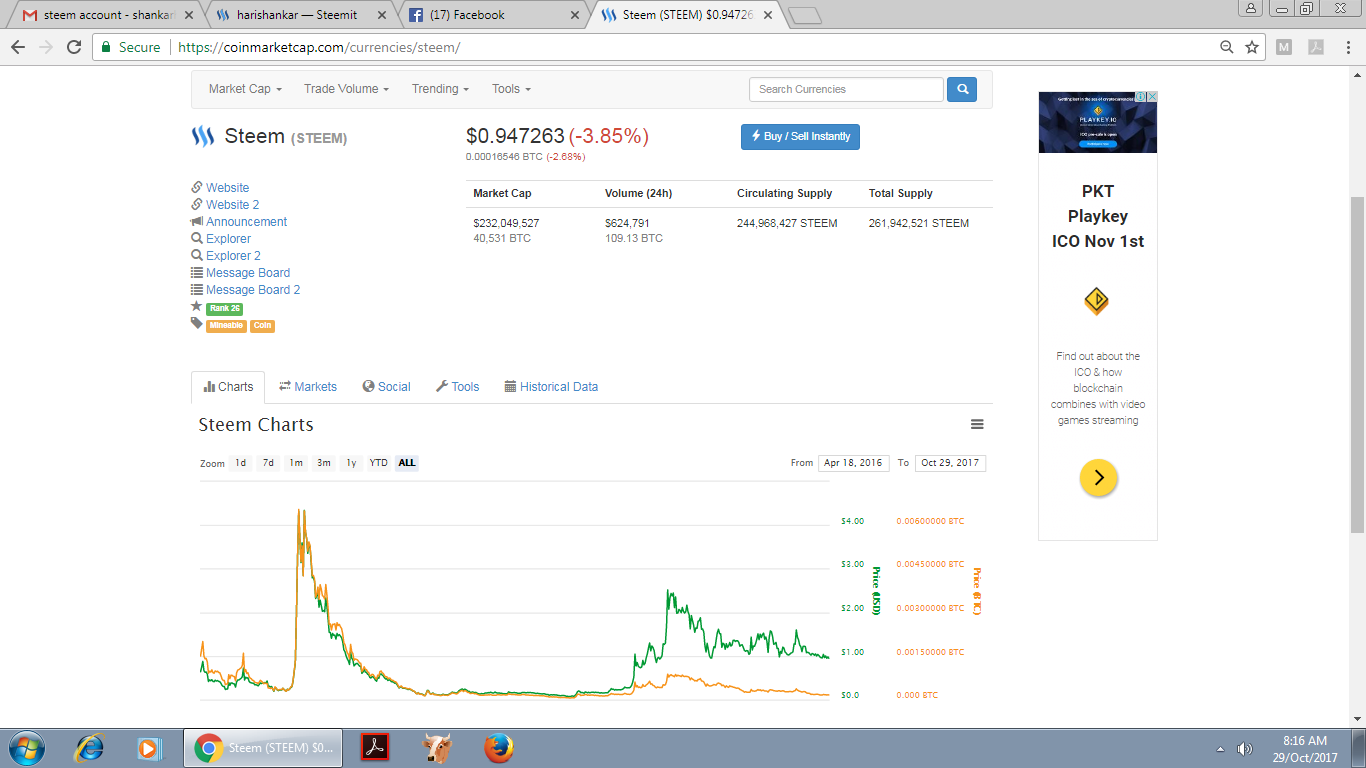Bookmark this page with the star icon
Viewport: 1366px width, 768px height.
(x=1252, y=47)
